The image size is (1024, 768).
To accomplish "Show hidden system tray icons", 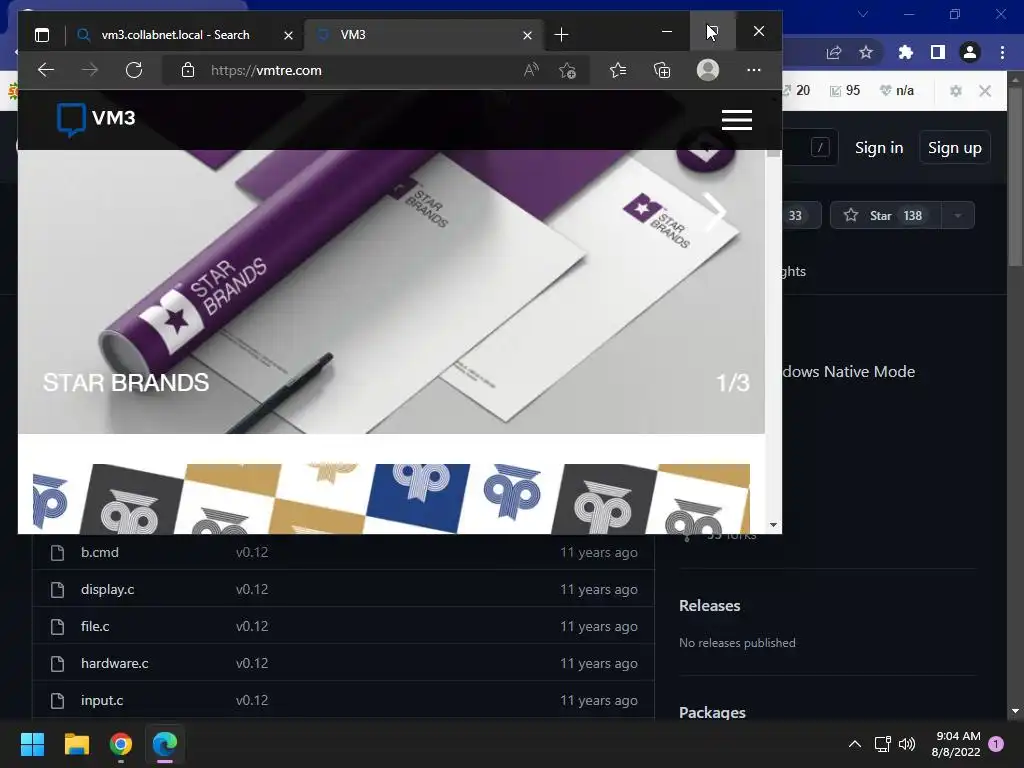I will [855, 744].
